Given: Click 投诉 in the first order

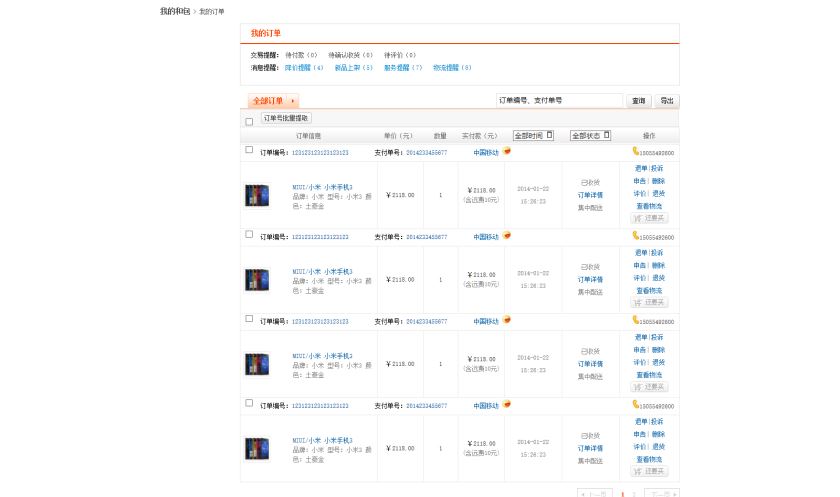Looking at the screenshot, I should point(657,168).
